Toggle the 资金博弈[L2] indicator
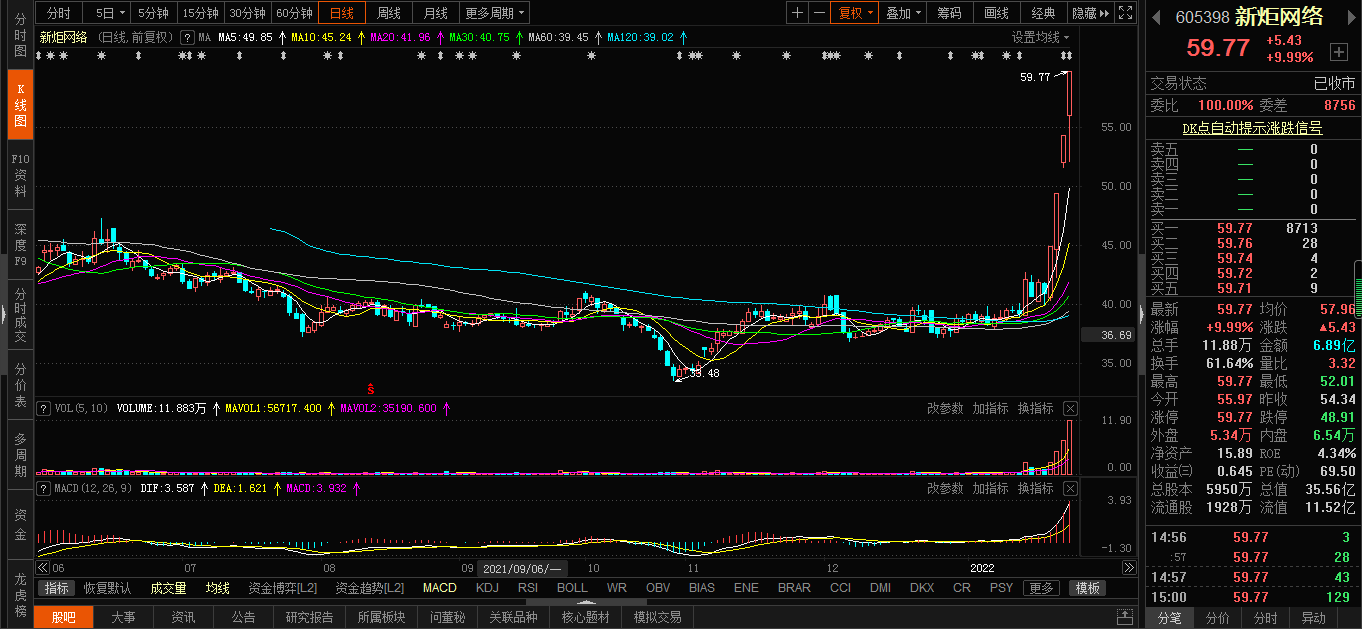The width and height of the screenshot is (1362, 629). point(283,588)
